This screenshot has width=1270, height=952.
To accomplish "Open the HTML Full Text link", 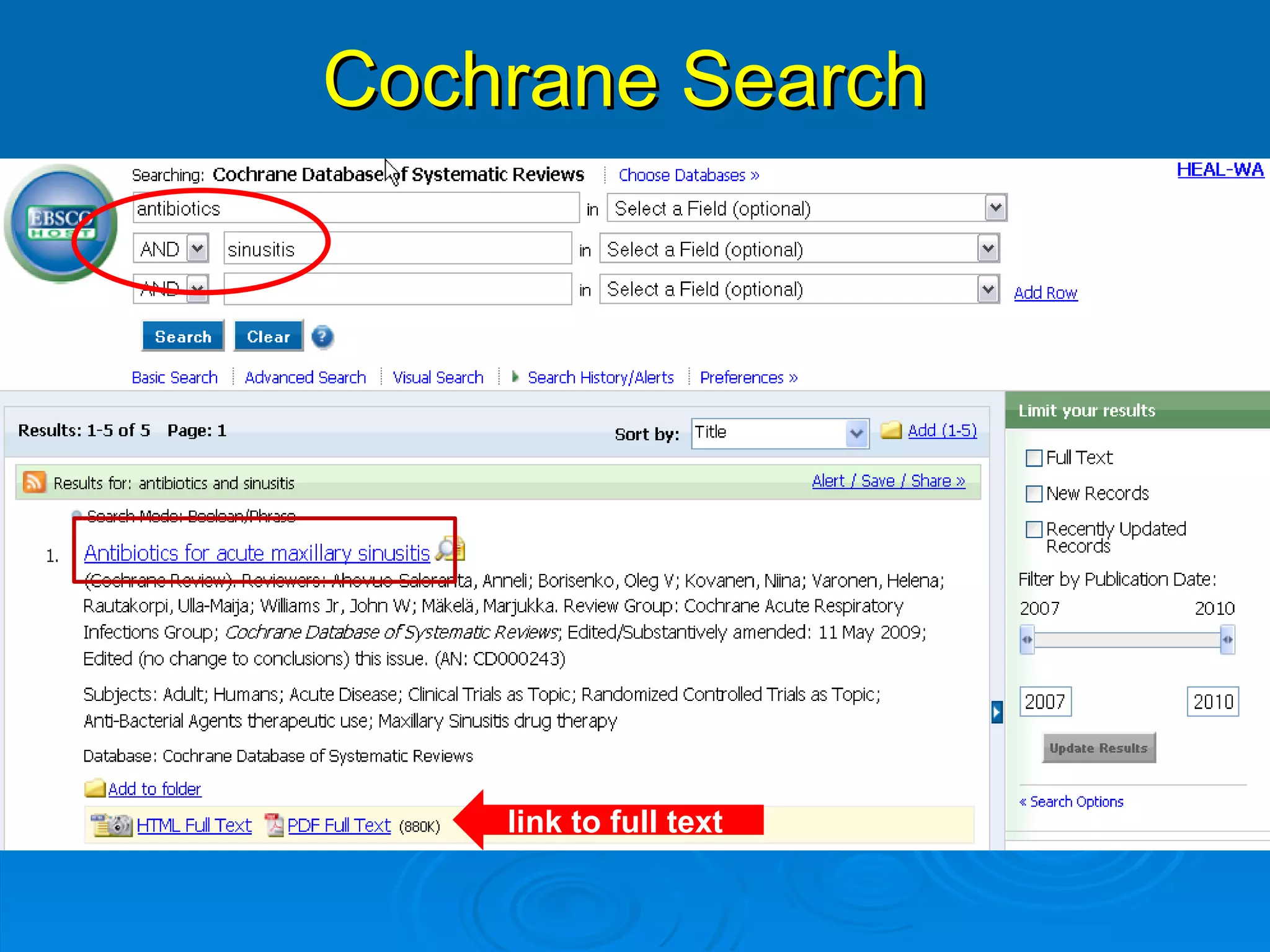I will tap(194, 825).
